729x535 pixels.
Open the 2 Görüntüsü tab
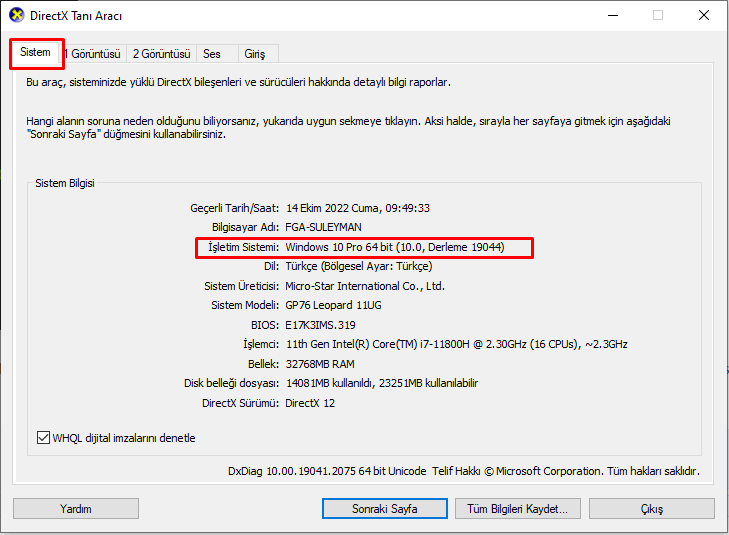tap(161, 54)
